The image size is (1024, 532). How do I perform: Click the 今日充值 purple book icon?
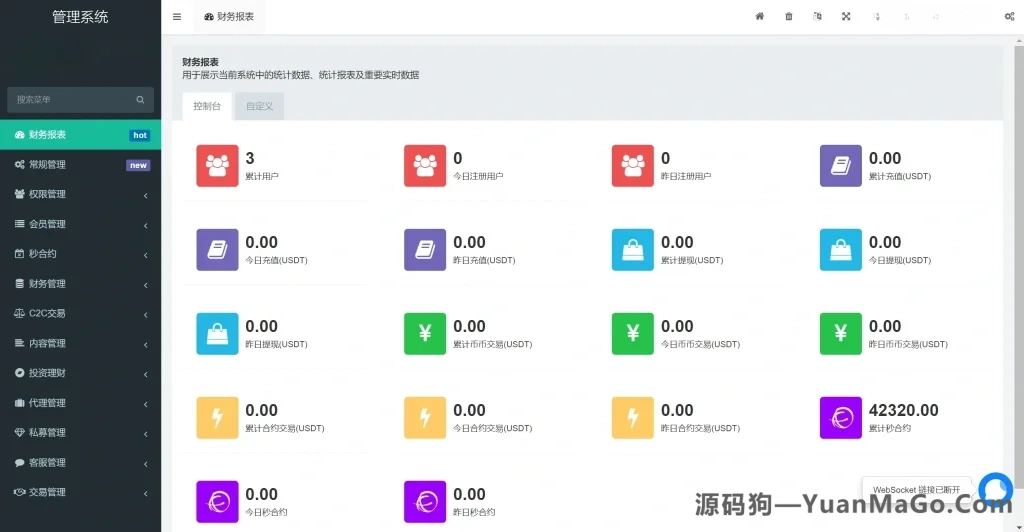click(217, 250)
